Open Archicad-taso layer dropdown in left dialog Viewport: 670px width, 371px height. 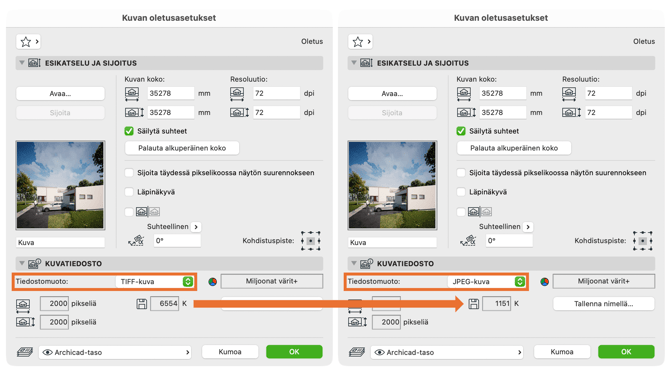(115, 352)
